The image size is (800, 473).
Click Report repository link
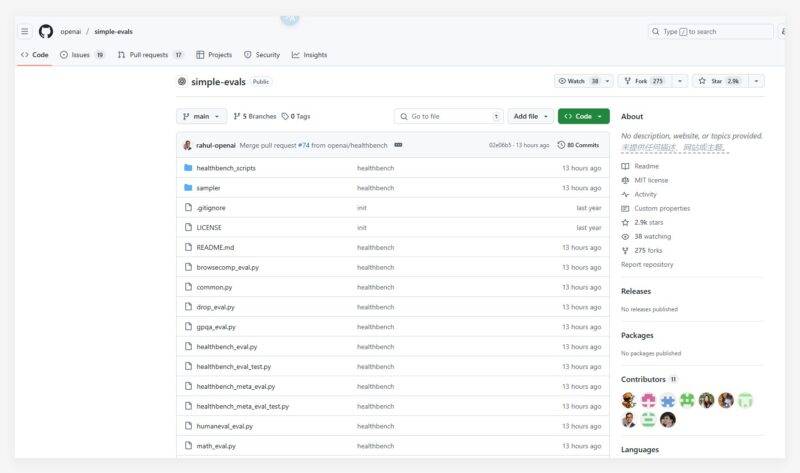647,264
